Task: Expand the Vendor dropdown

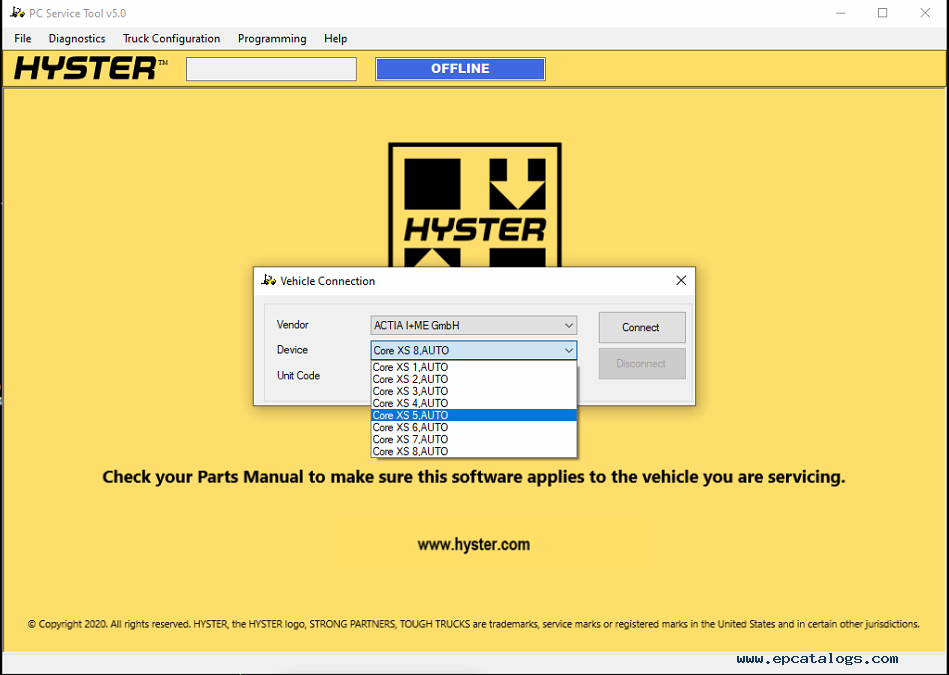Action: click(568, 325)
